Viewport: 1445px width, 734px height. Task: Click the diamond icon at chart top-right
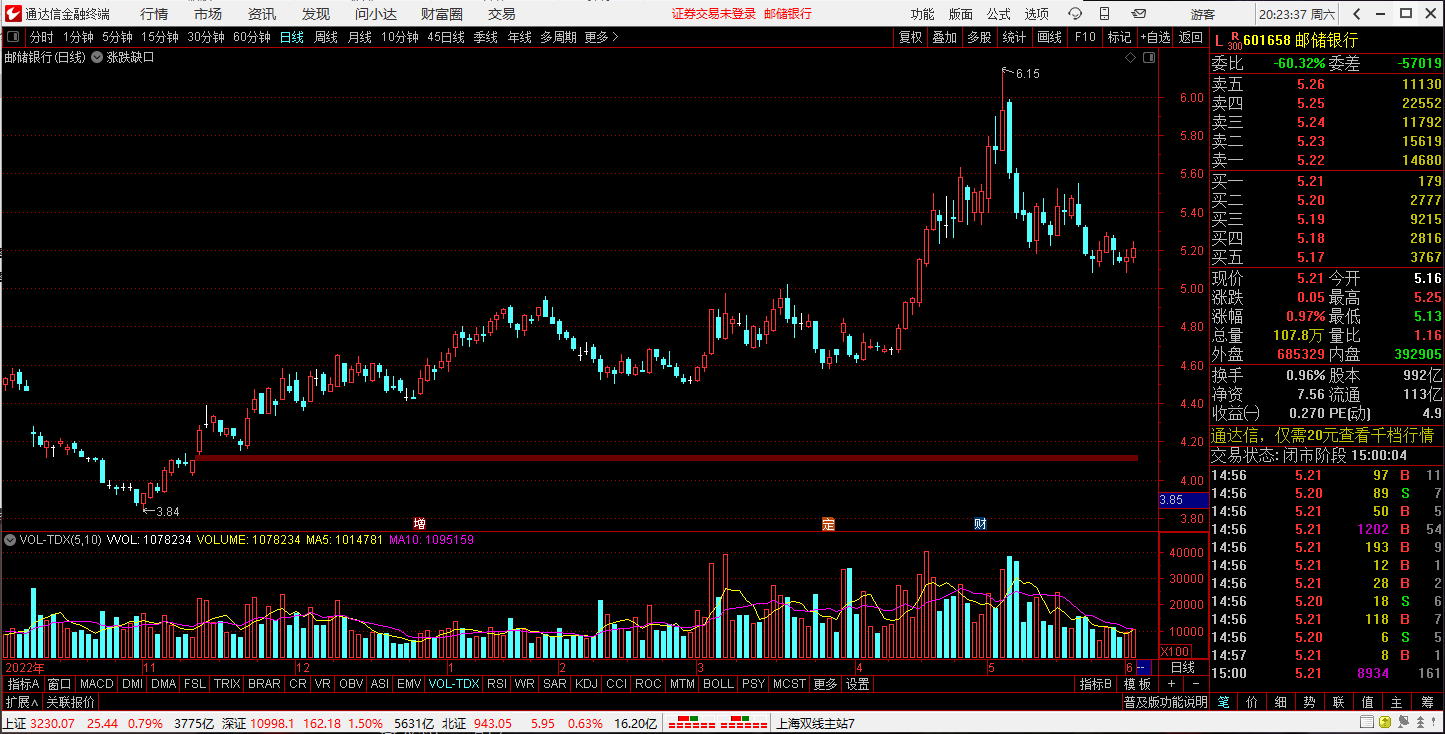(x=1131, y=58)
